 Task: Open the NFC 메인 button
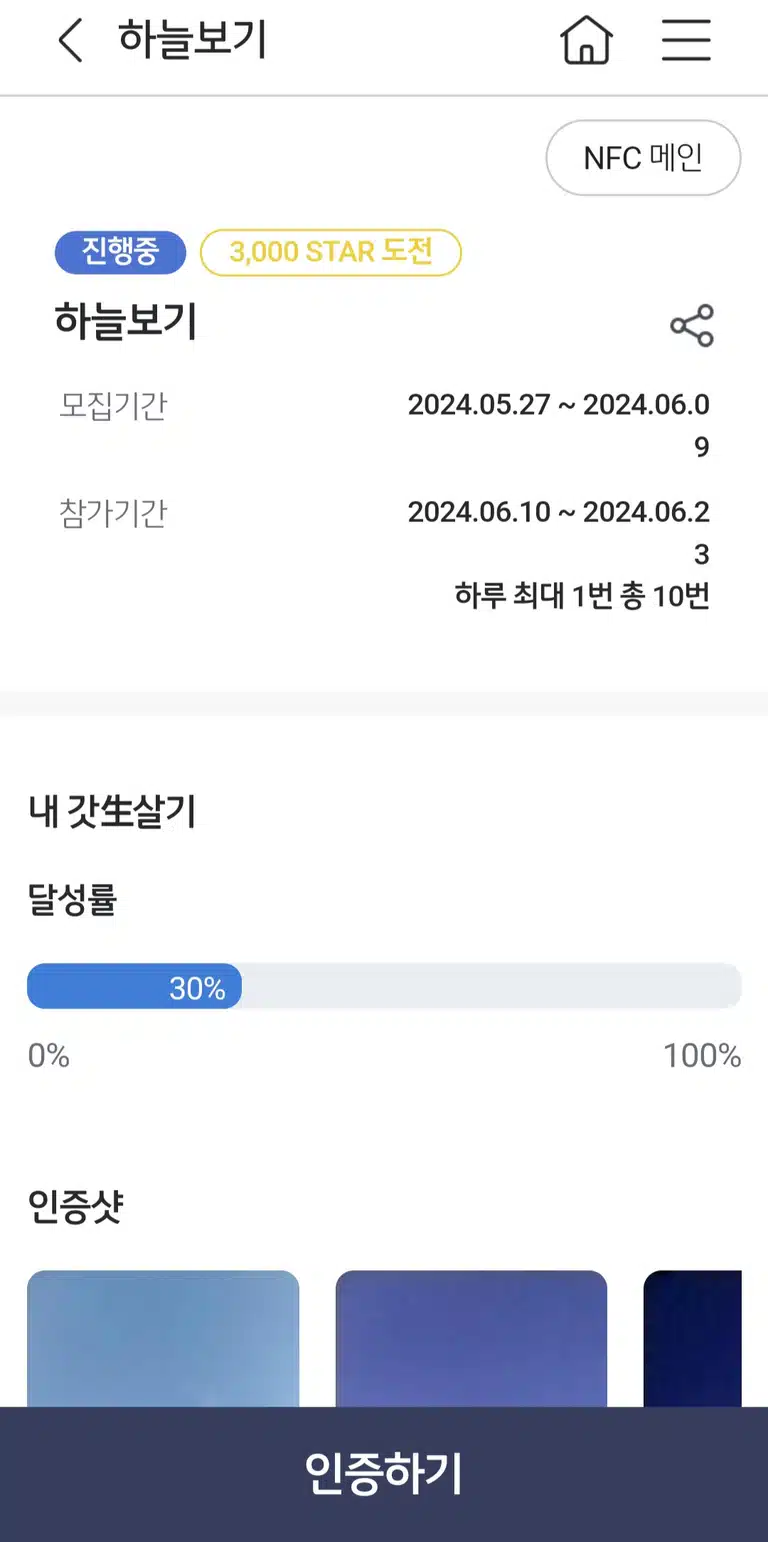643,158
